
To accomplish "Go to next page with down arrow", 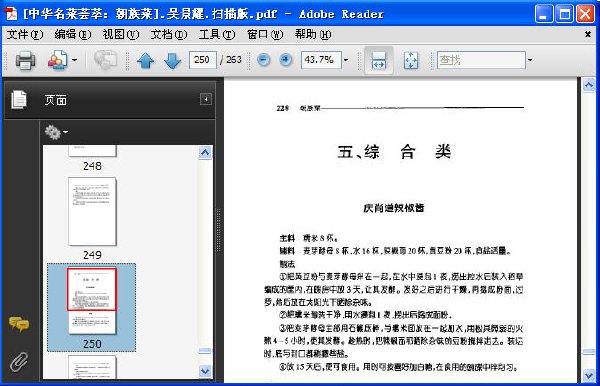I will tap(172, 60).
